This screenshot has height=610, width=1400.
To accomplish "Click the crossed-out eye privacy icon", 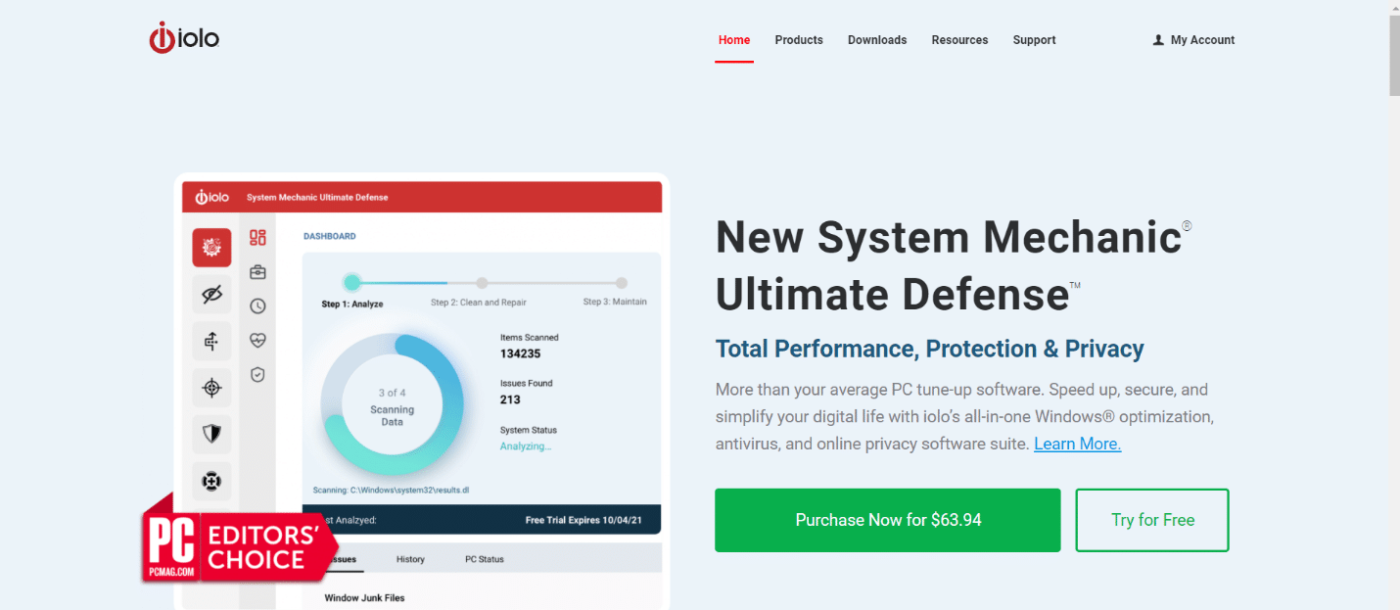I will coord(211,294).
